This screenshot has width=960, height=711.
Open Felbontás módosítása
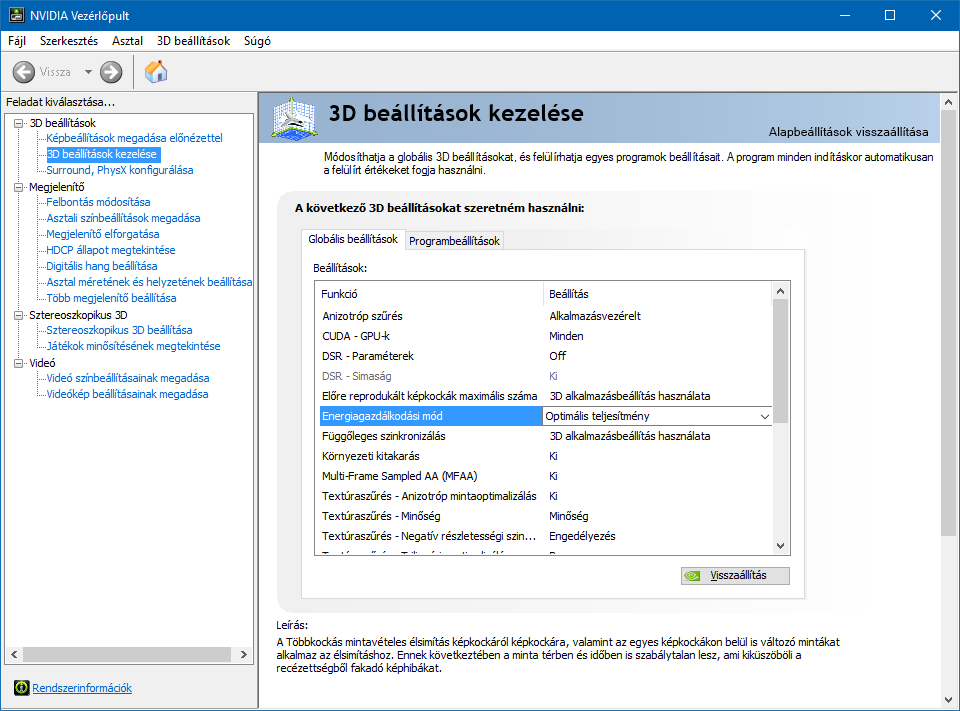click(x=98, y=202)
